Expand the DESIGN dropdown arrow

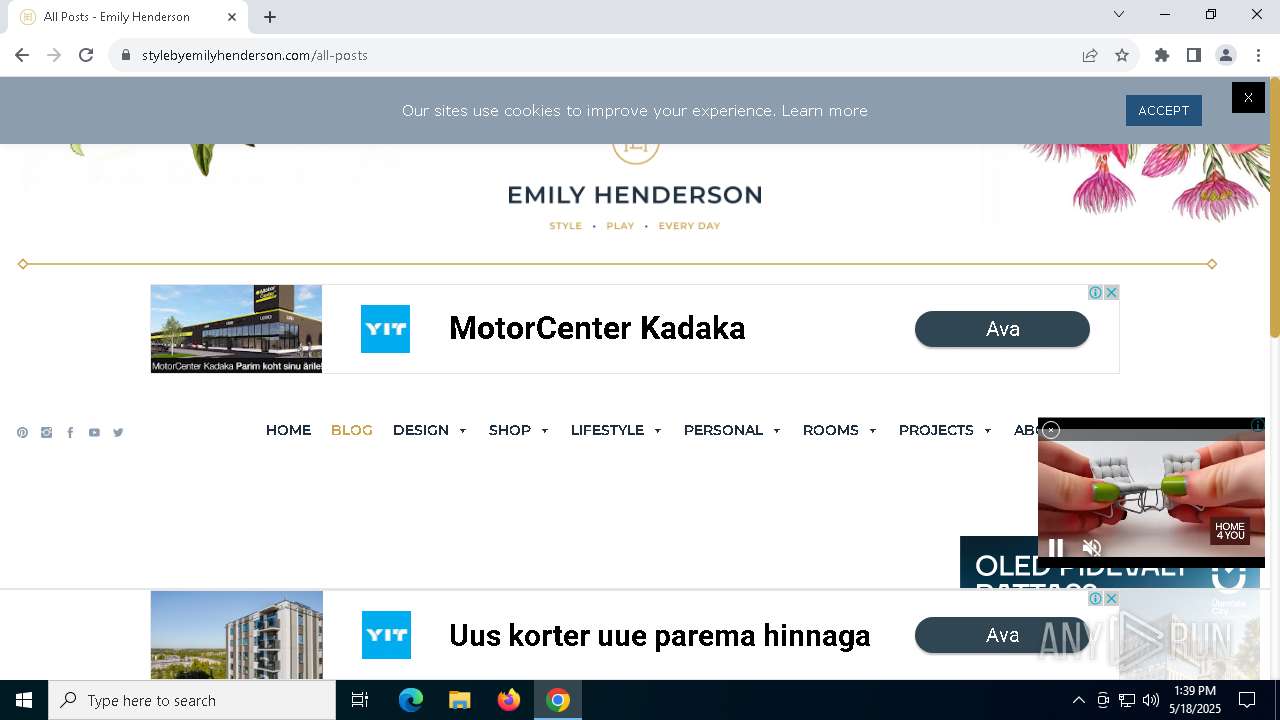coord(463,431)
